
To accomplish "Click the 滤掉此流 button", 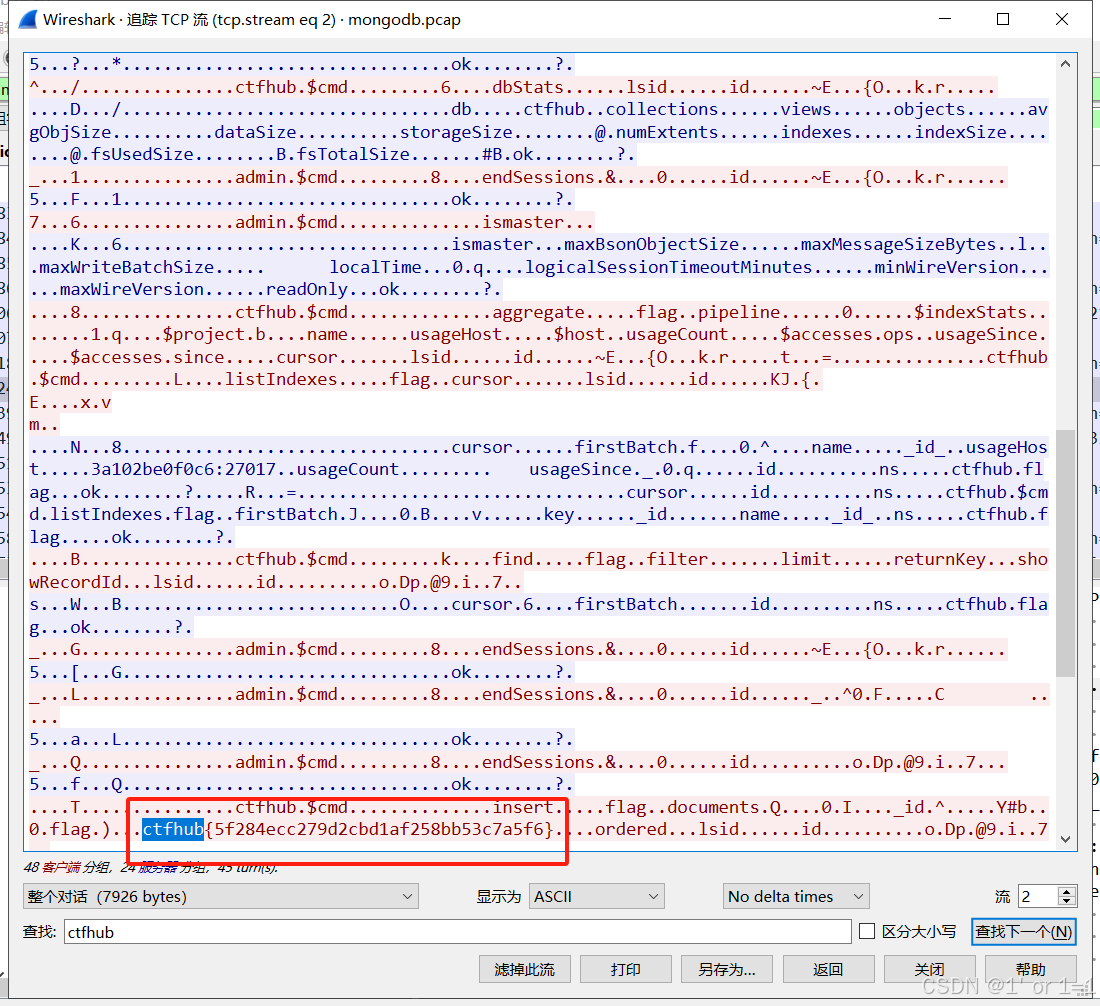I will [x=524, y=968].
